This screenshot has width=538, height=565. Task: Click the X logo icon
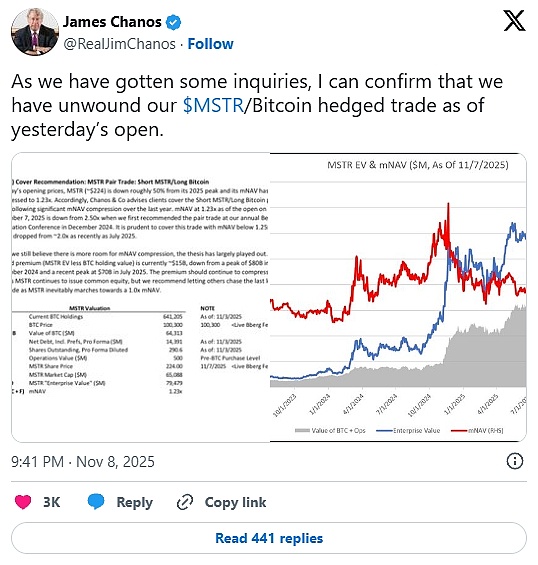[x=514, y=21]
